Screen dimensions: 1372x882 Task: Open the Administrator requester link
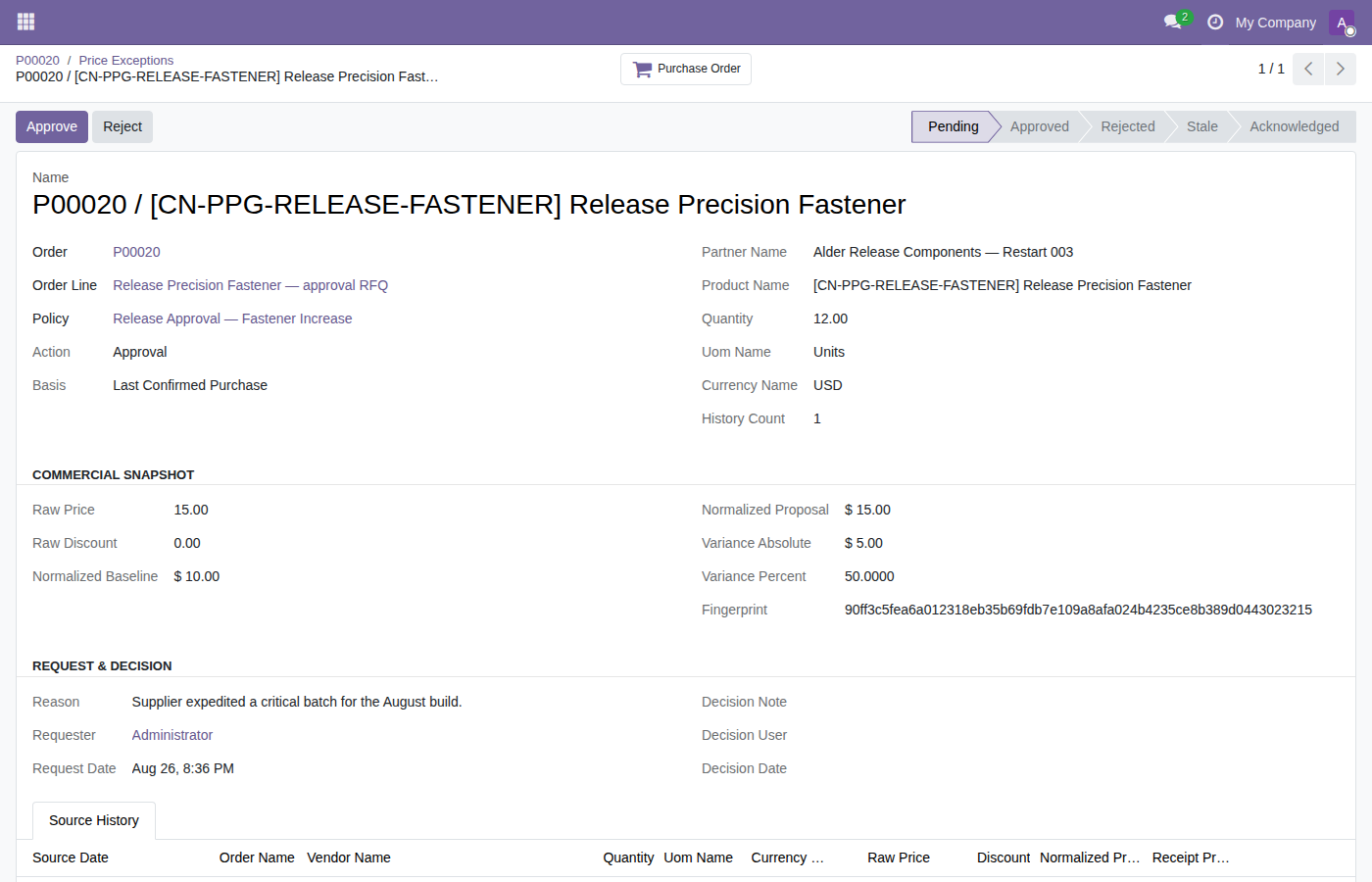coord(172,735)
